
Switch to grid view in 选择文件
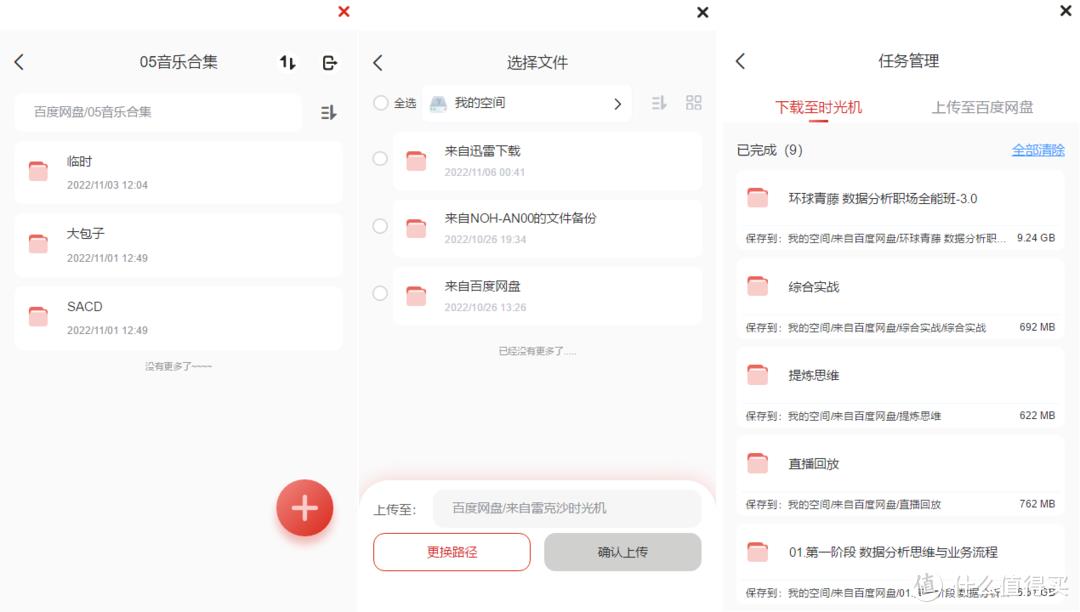pyautogui.click(x=693, y=103)
